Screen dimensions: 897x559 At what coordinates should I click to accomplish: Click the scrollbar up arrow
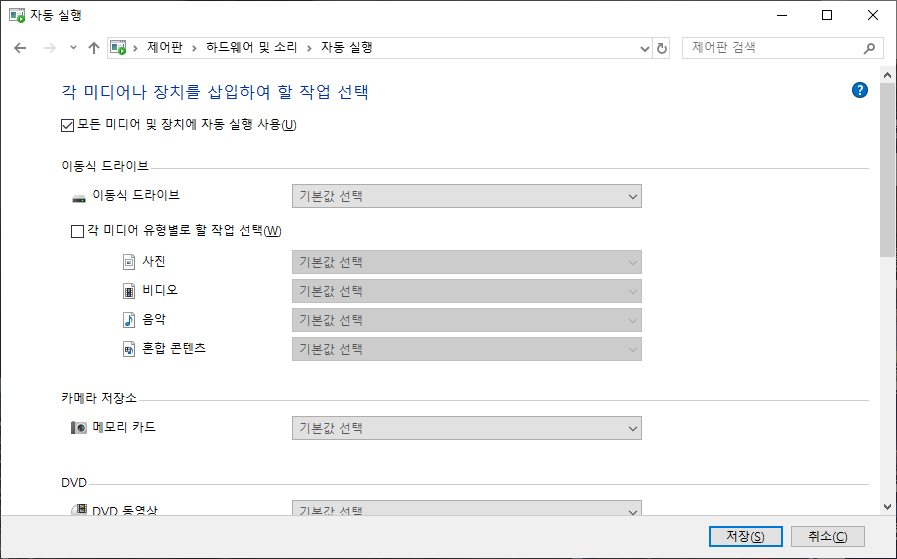click(x=887, y=75)
